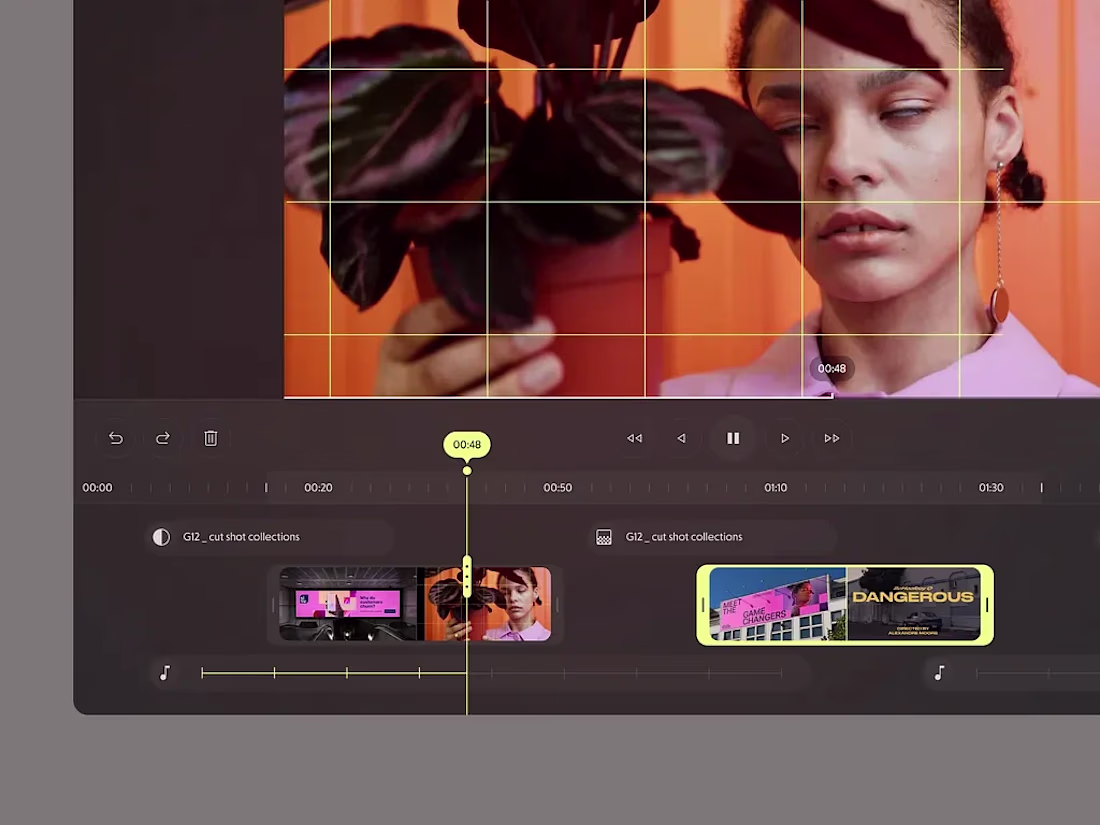The height and width of the screenshot is (825, 1100).
Task: Click the left trim handle of highlighted clip
Action: tap(703, 605)
